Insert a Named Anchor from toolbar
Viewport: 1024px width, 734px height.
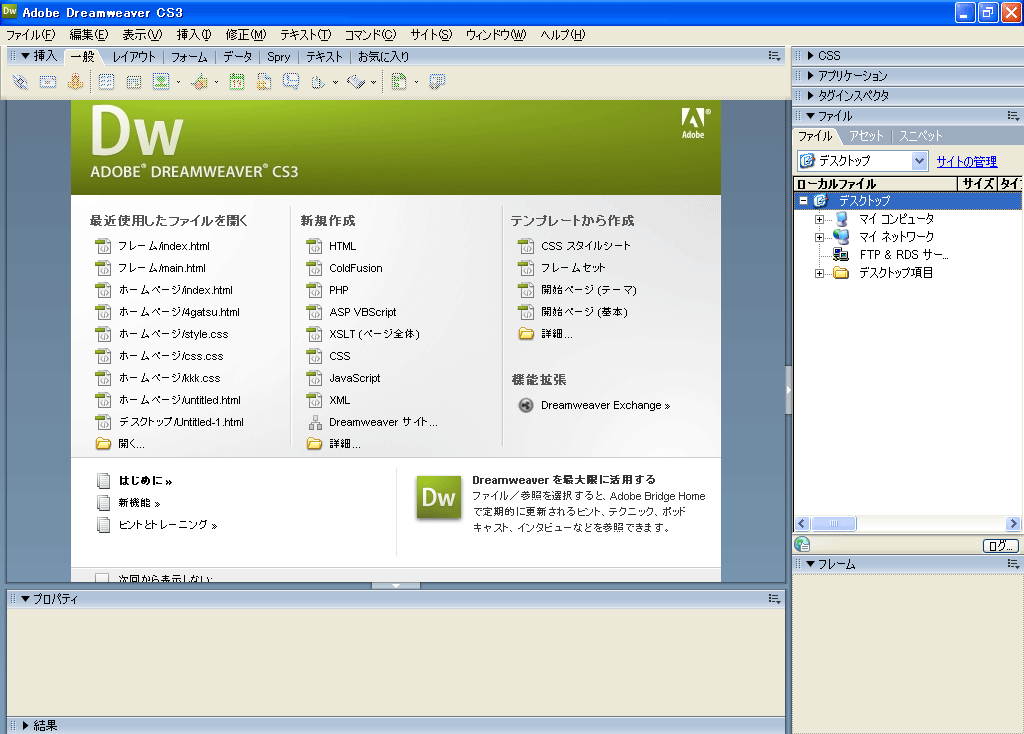point(75,82)
